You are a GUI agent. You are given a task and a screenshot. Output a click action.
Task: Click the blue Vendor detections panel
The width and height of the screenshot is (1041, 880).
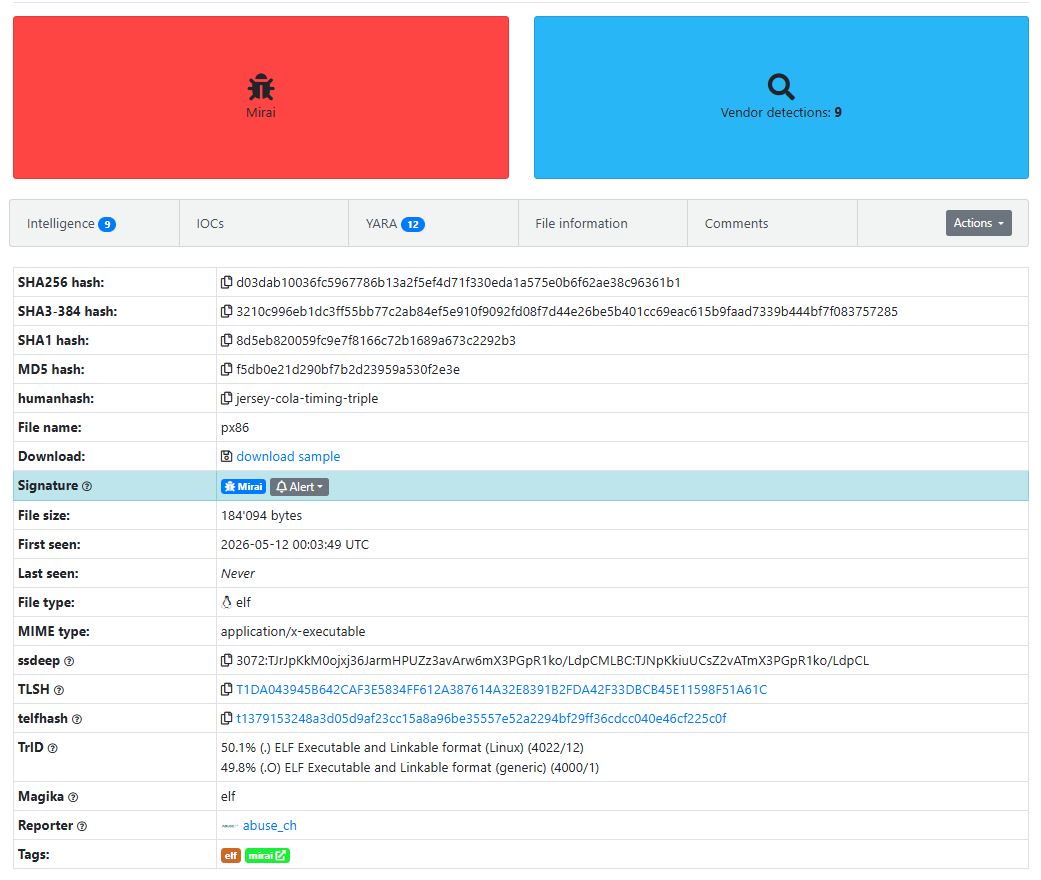click(781, 98)
